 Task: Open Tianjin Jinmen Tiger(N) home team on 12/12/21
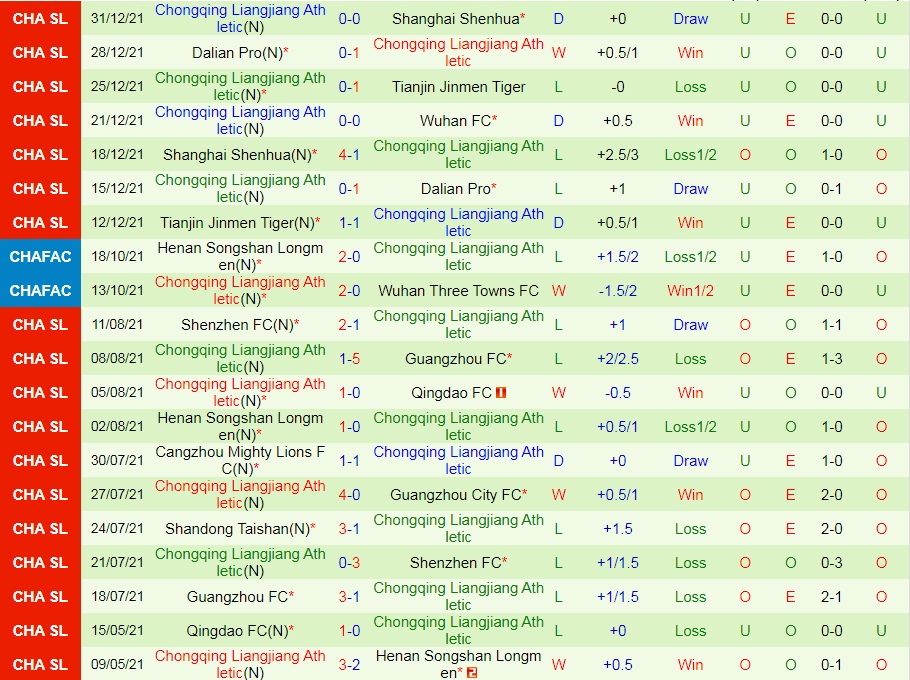click(x=237, y=223)
